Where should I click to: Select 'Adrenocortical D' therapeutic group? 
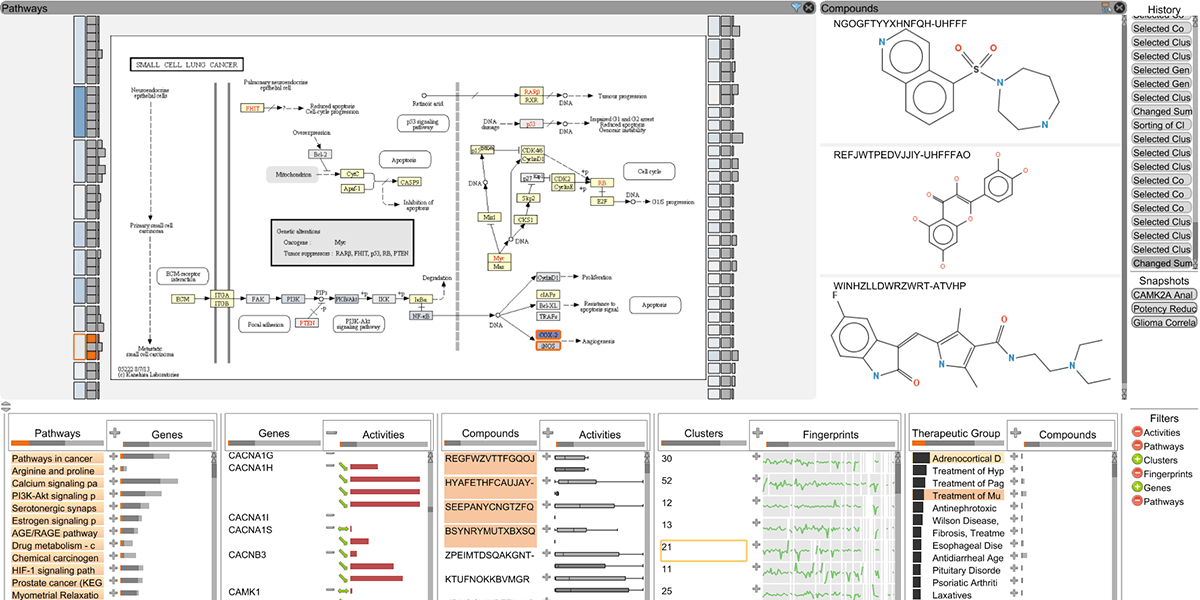pyautogui.click(x=966, y=458)
